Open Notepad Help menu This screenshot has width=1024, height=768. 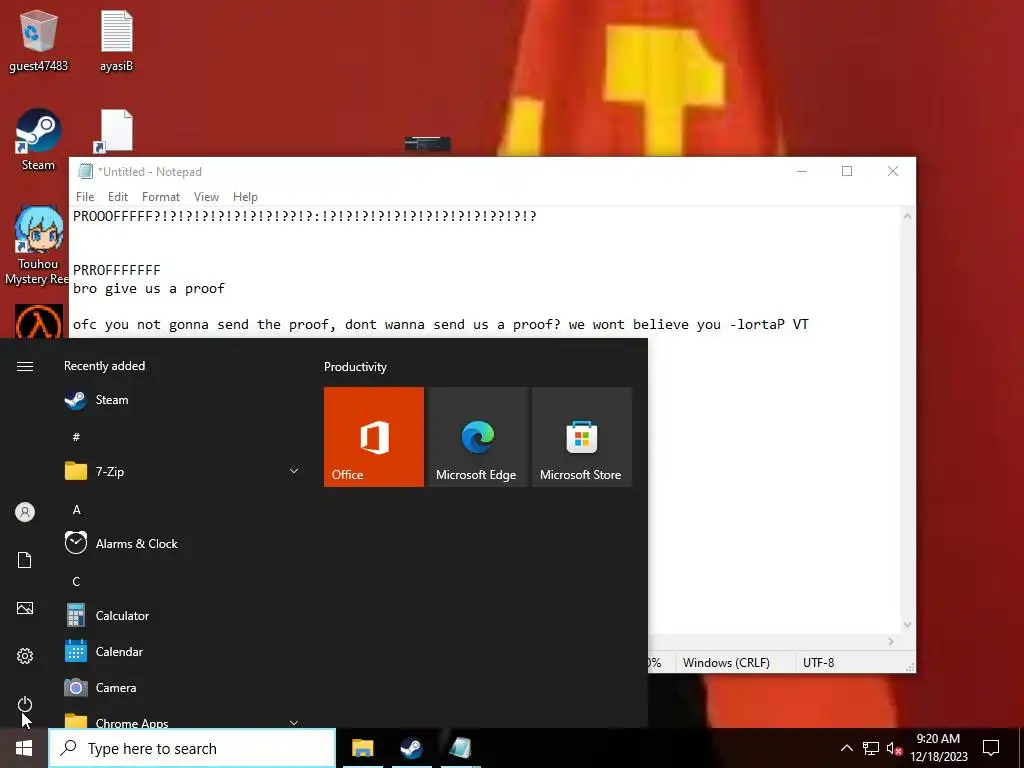tap(246, 197)
